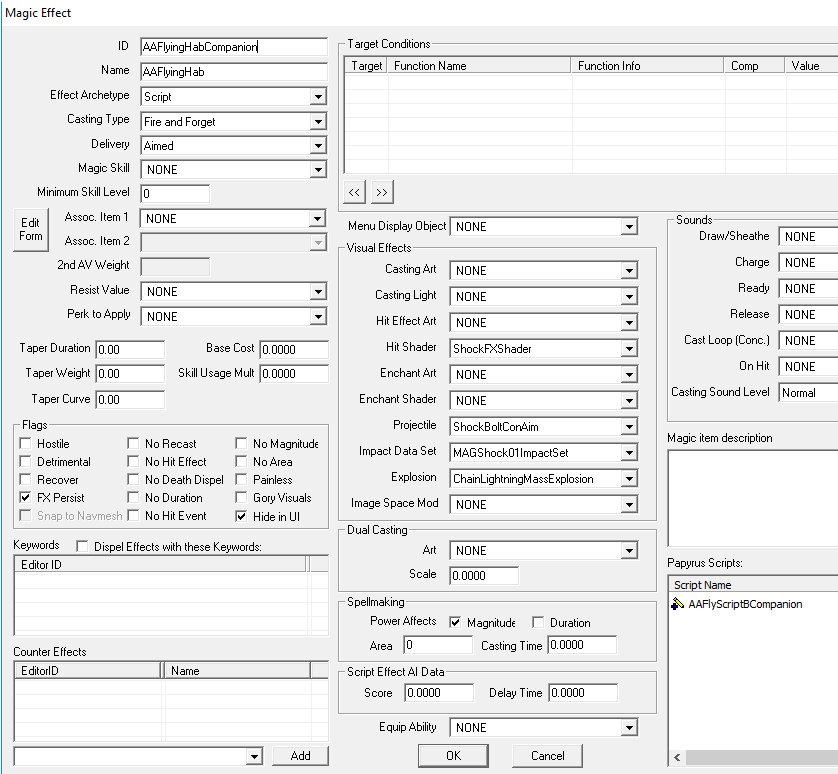Open Resist Value dropdown
This screenshot has width=838, height=774.
(318, 292)
